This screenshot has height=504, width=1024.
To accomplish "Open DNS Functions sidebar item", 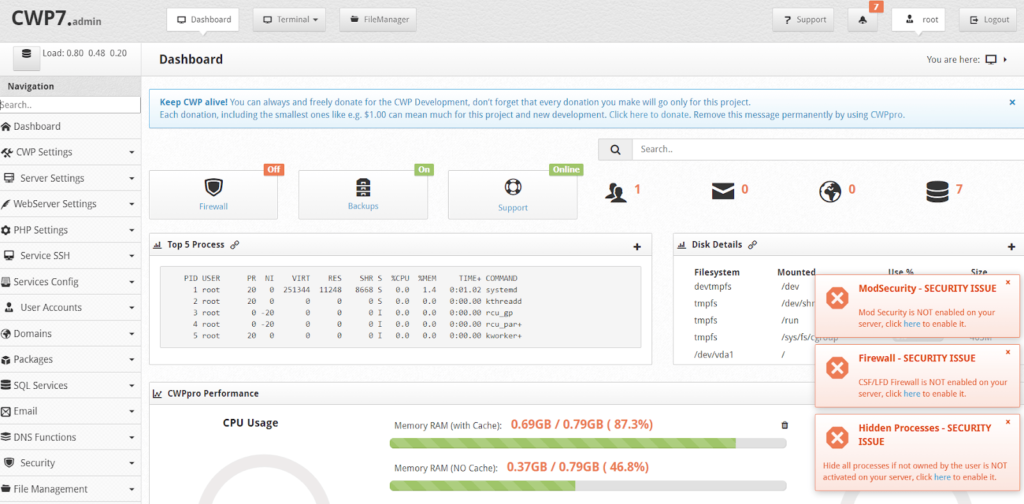I will (x=71, y=437).
